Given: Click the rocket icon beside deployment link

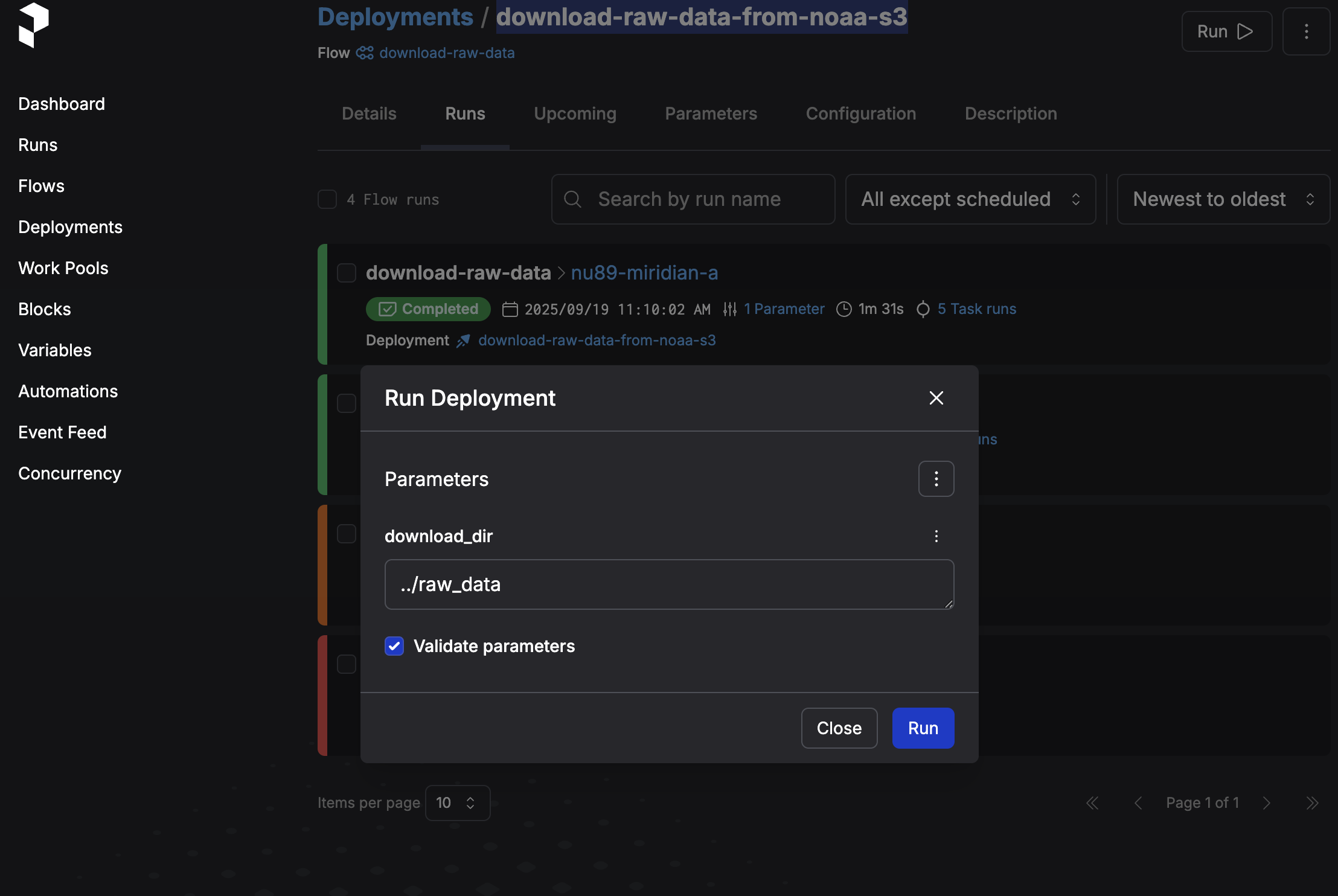Looking at the screenshot, I should pyautogui.click(x=463, y=341).
